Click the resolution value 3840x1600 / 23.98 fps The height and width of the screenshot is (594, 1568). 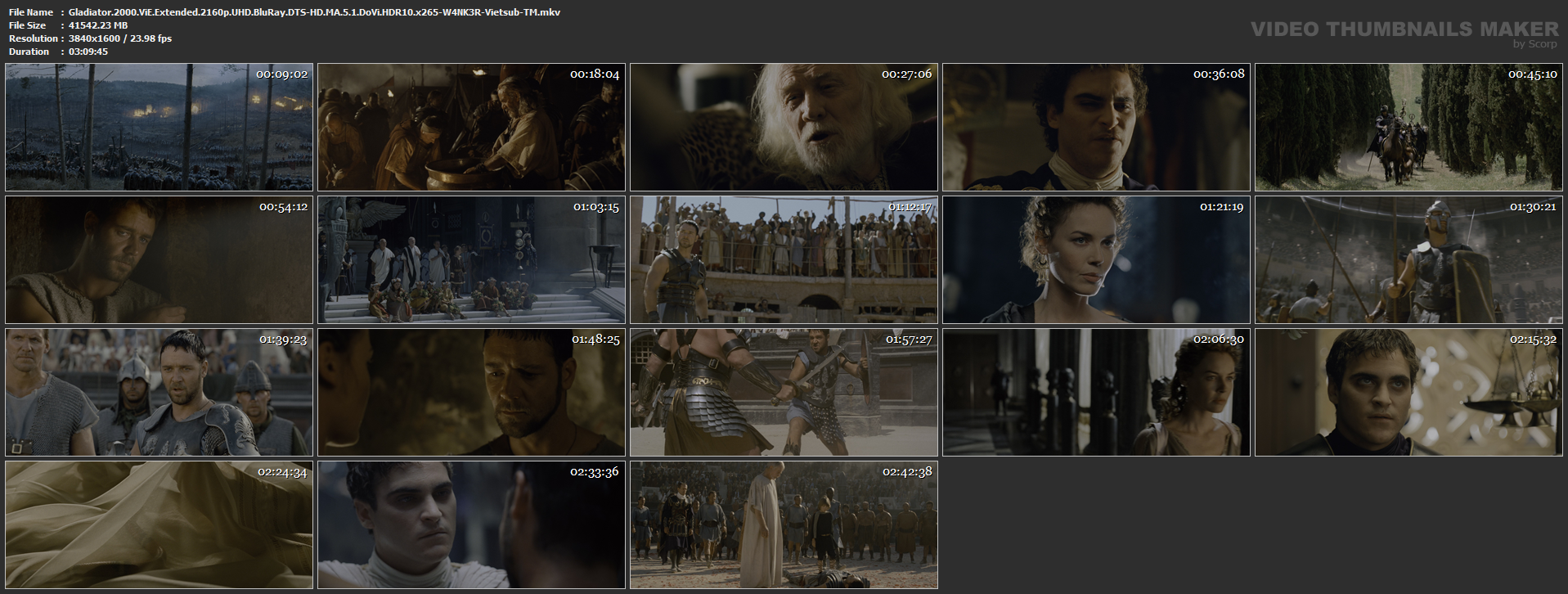120,38
